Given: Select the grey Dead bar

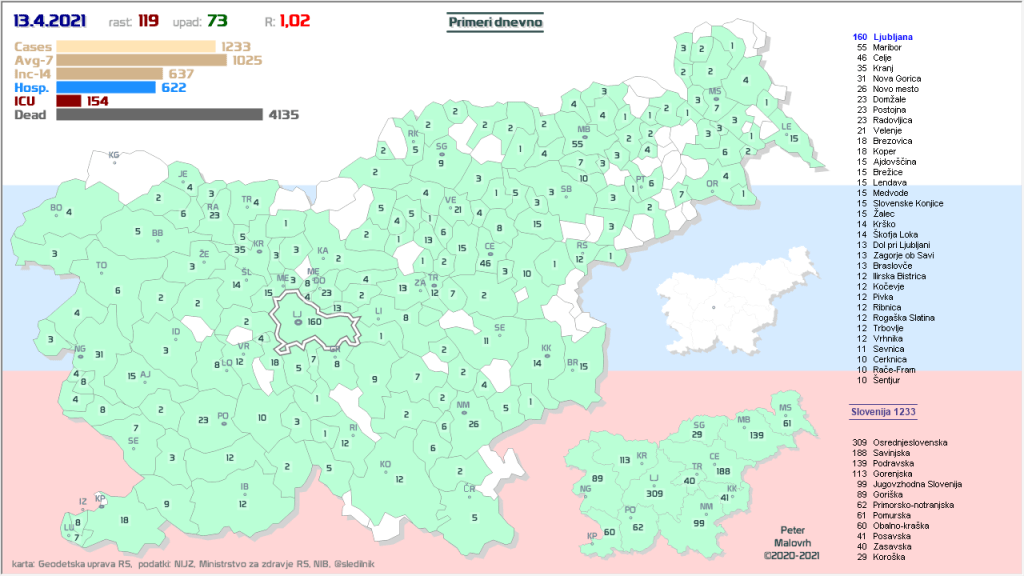Looking at the screenshot, I should [160, 115].
